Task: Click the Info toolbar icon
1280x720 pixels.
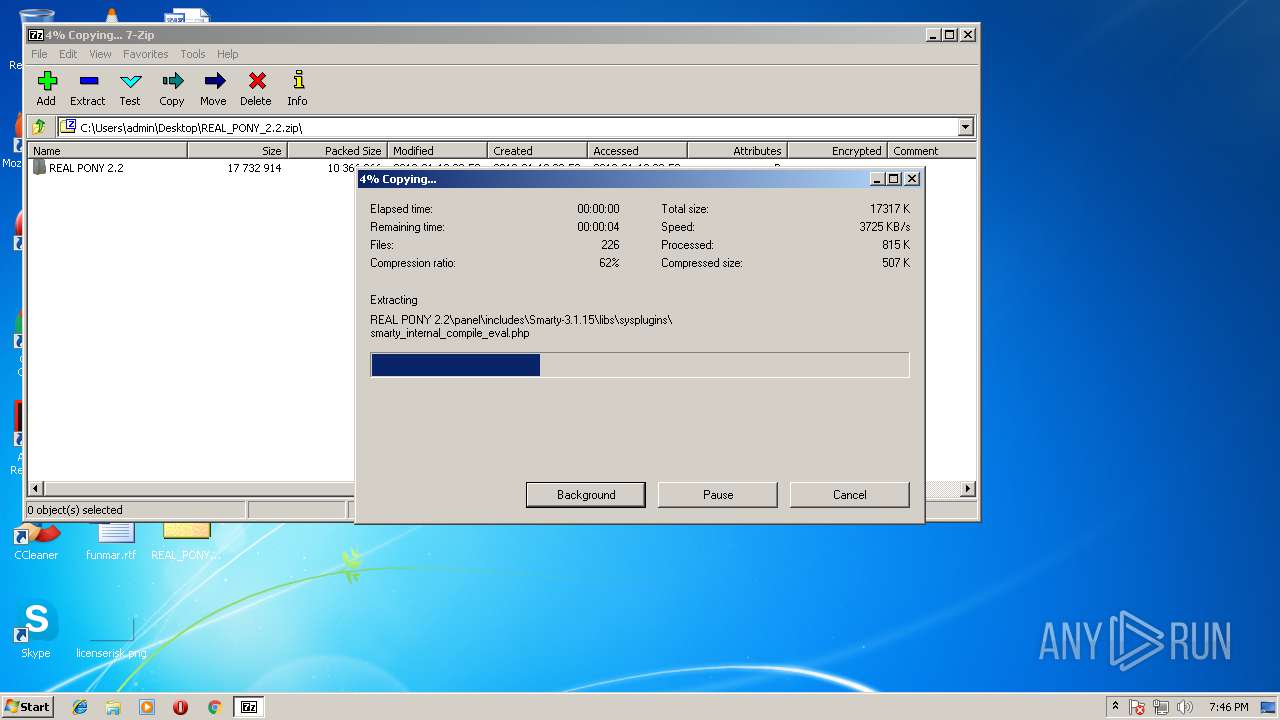Action: (297, 88)
